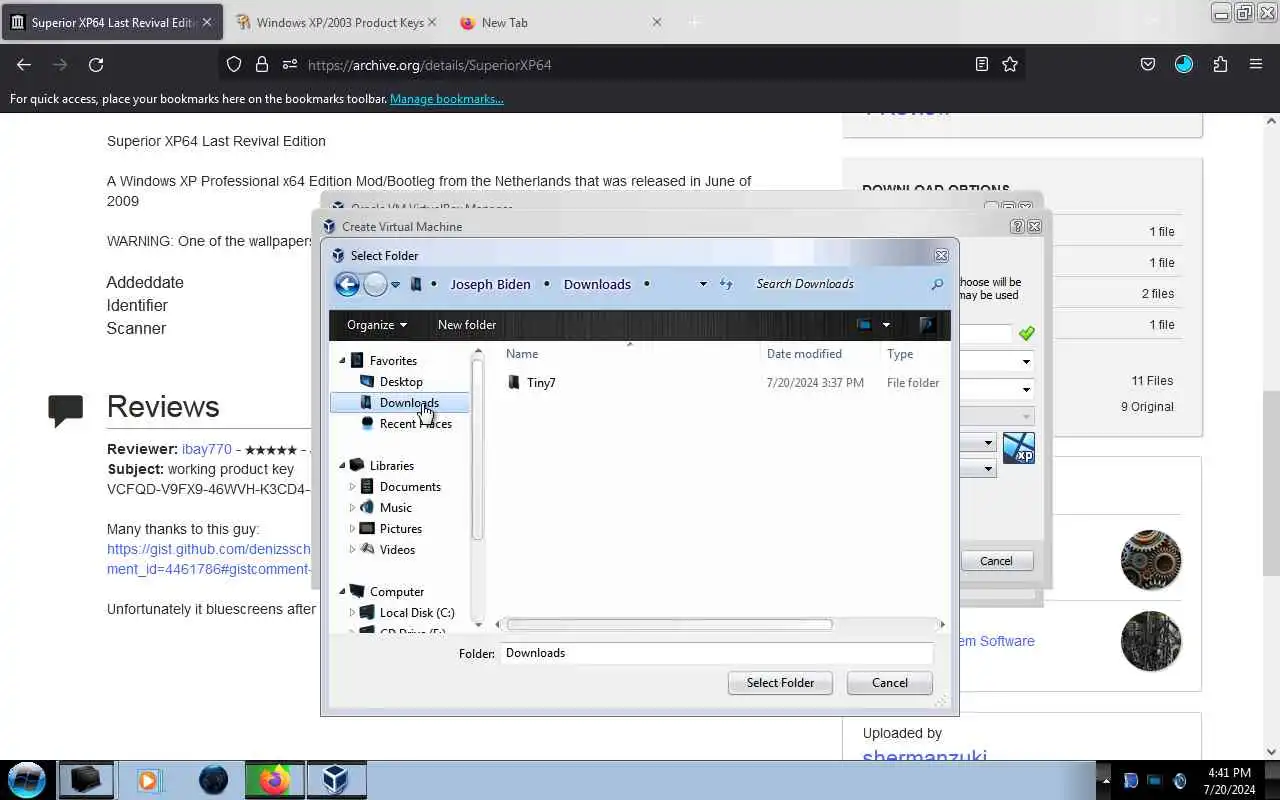Open the address bar previous locations dropdown
Screen dimensions: 1280x800
pyautogui.click(x=703, y=284)
